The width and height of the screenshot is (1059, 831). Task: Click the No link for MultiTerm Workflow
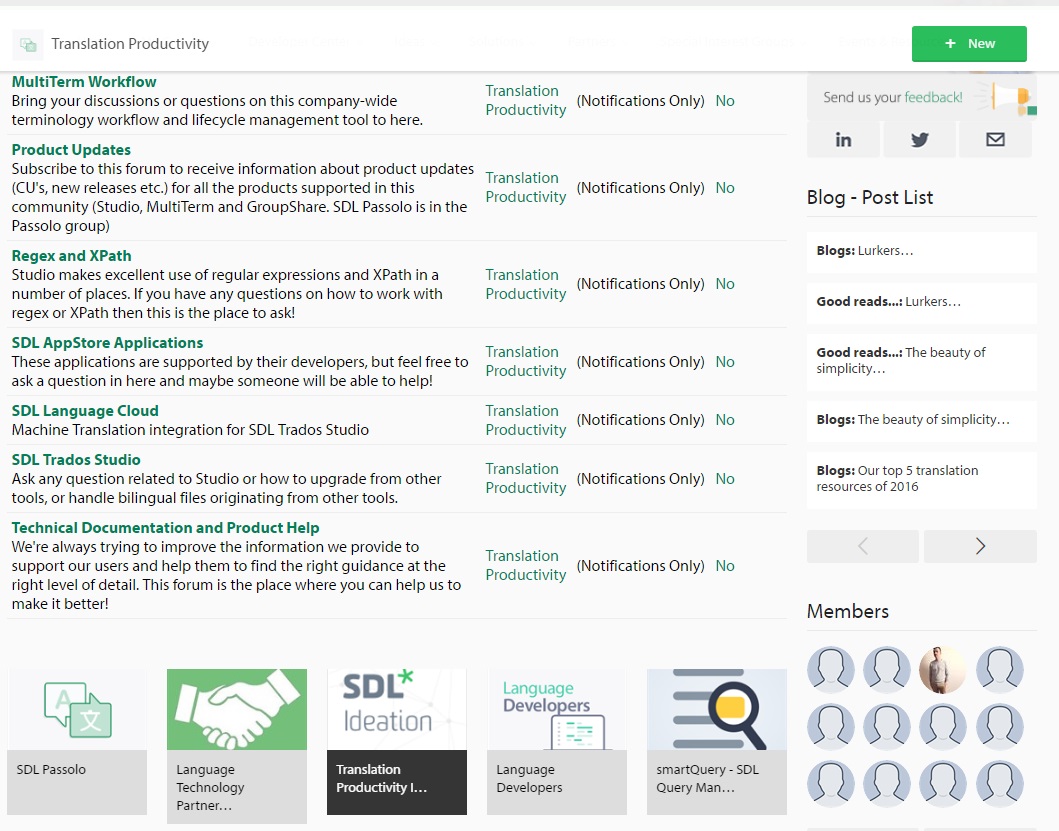[725, 101]
